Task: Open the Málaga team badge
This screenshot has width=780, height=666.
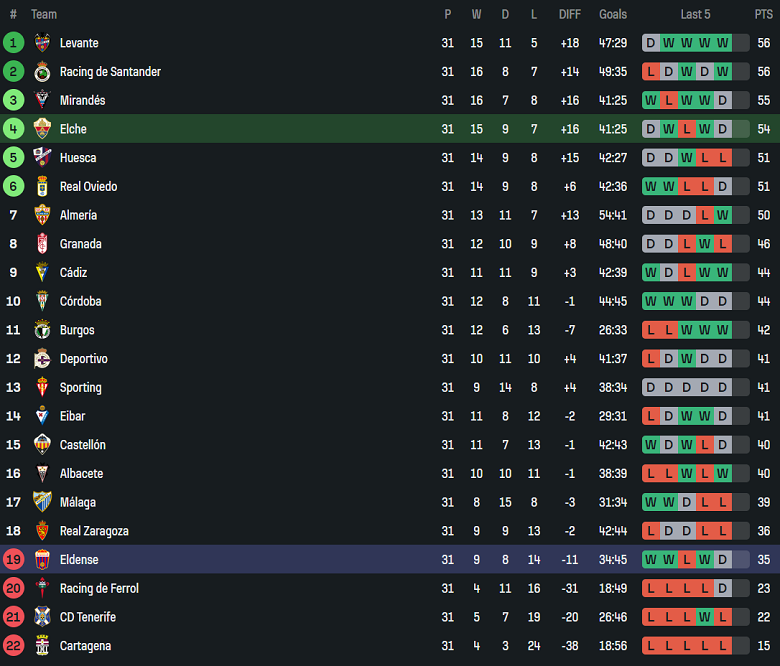Action: pos(42,502)
